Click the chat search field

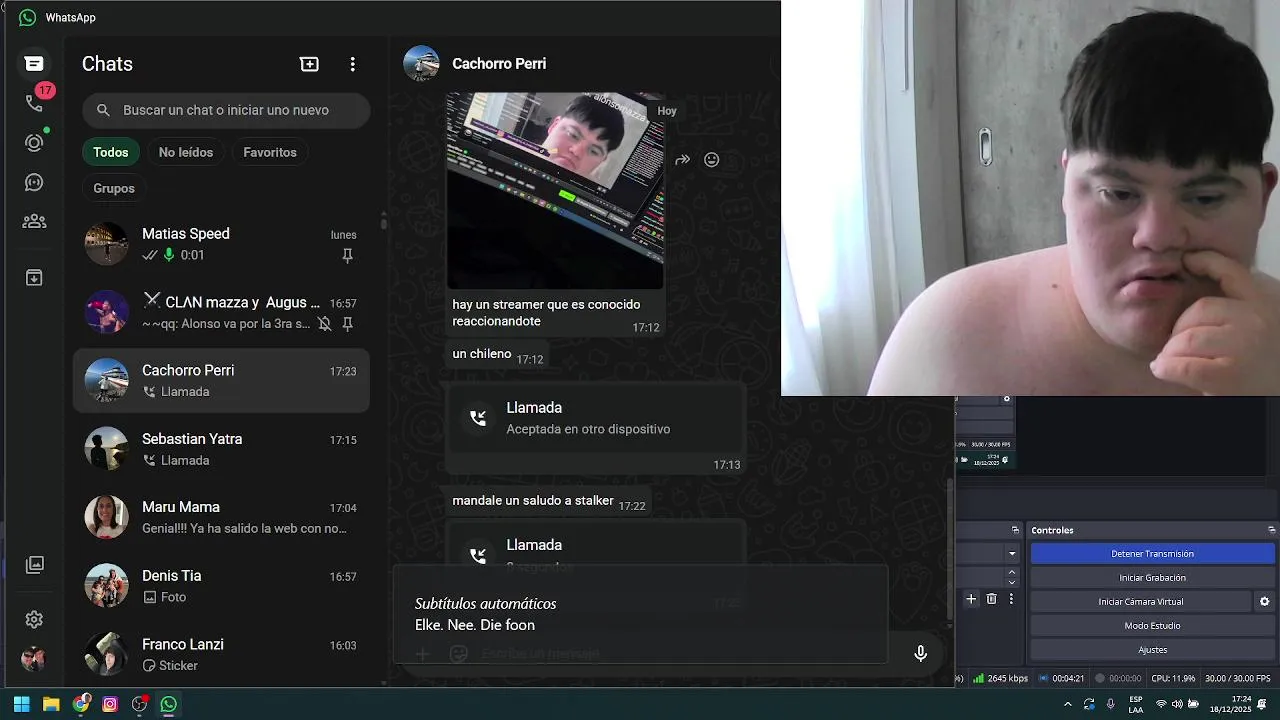pyautogui.click(x=226, y=110)
